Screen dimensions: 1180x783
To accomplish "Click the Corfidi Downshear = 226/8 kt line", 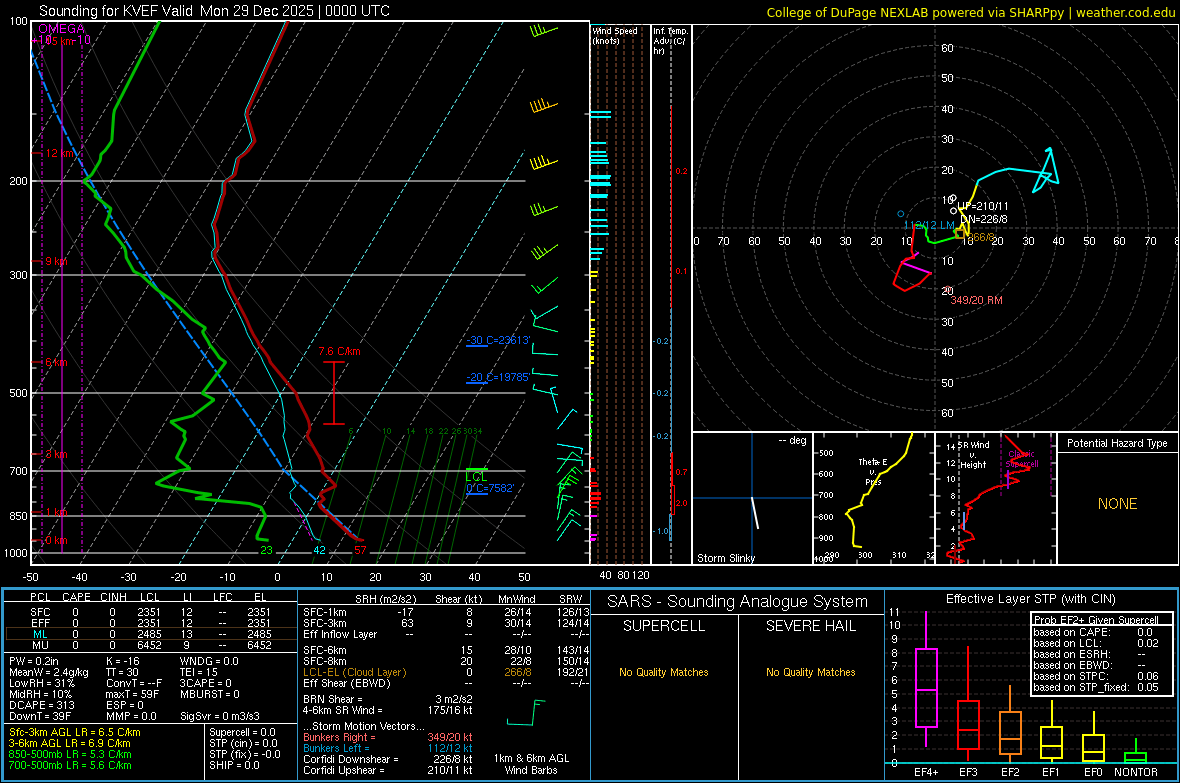I will [x=388, y=759].
